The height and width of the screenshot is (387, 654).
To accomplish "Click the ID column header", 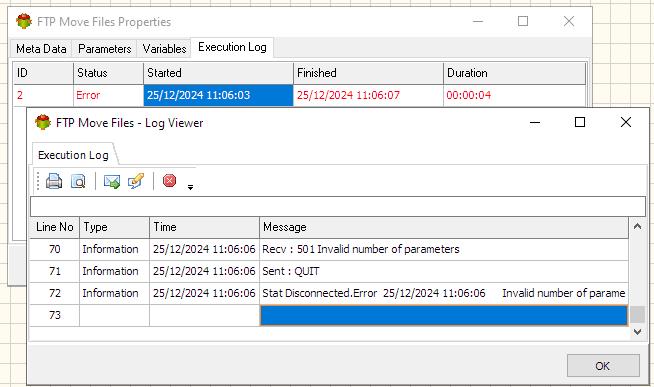I will pos(43,73).
